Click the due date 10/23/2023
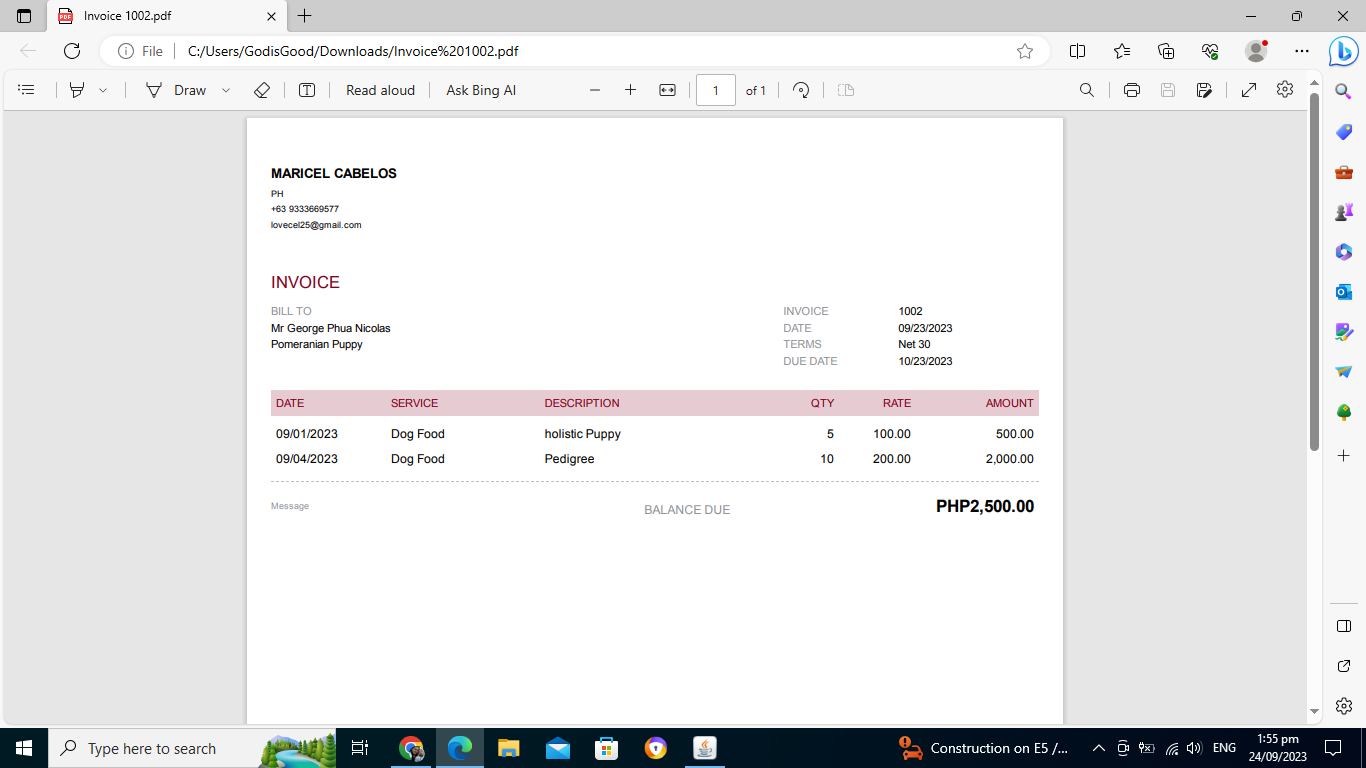1366x768 pixels. [925, 361]
